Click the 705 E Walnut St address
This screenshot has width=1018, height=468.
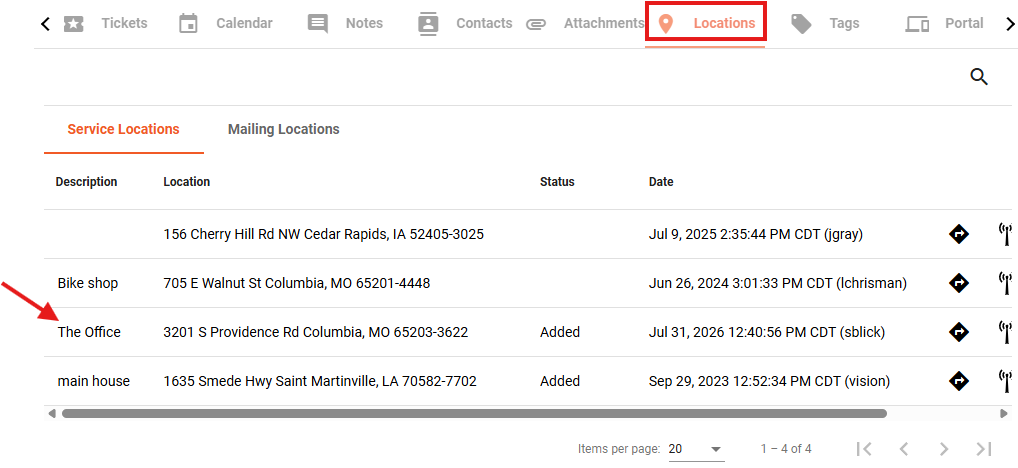click(x=297, y=283)
